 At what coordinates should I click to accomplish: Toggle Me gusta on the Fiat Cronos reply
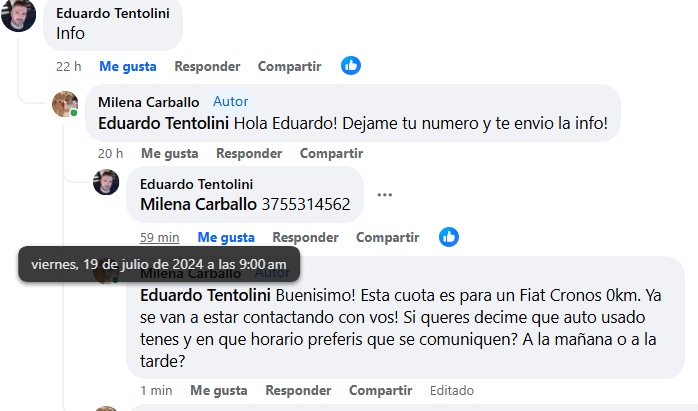coord(219,390)
